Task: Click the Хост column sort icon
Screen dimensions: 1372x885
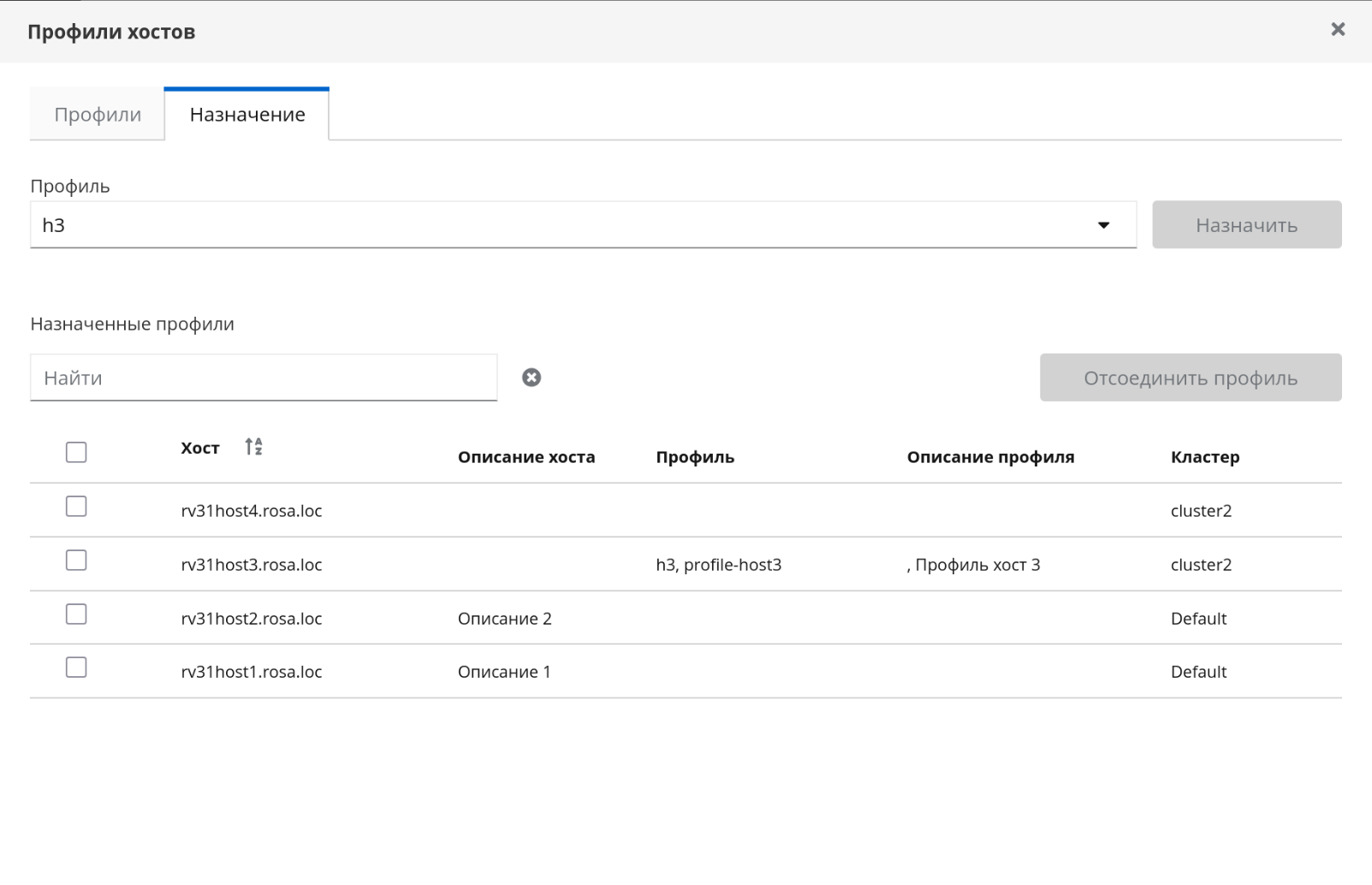Action: [253, 447]
